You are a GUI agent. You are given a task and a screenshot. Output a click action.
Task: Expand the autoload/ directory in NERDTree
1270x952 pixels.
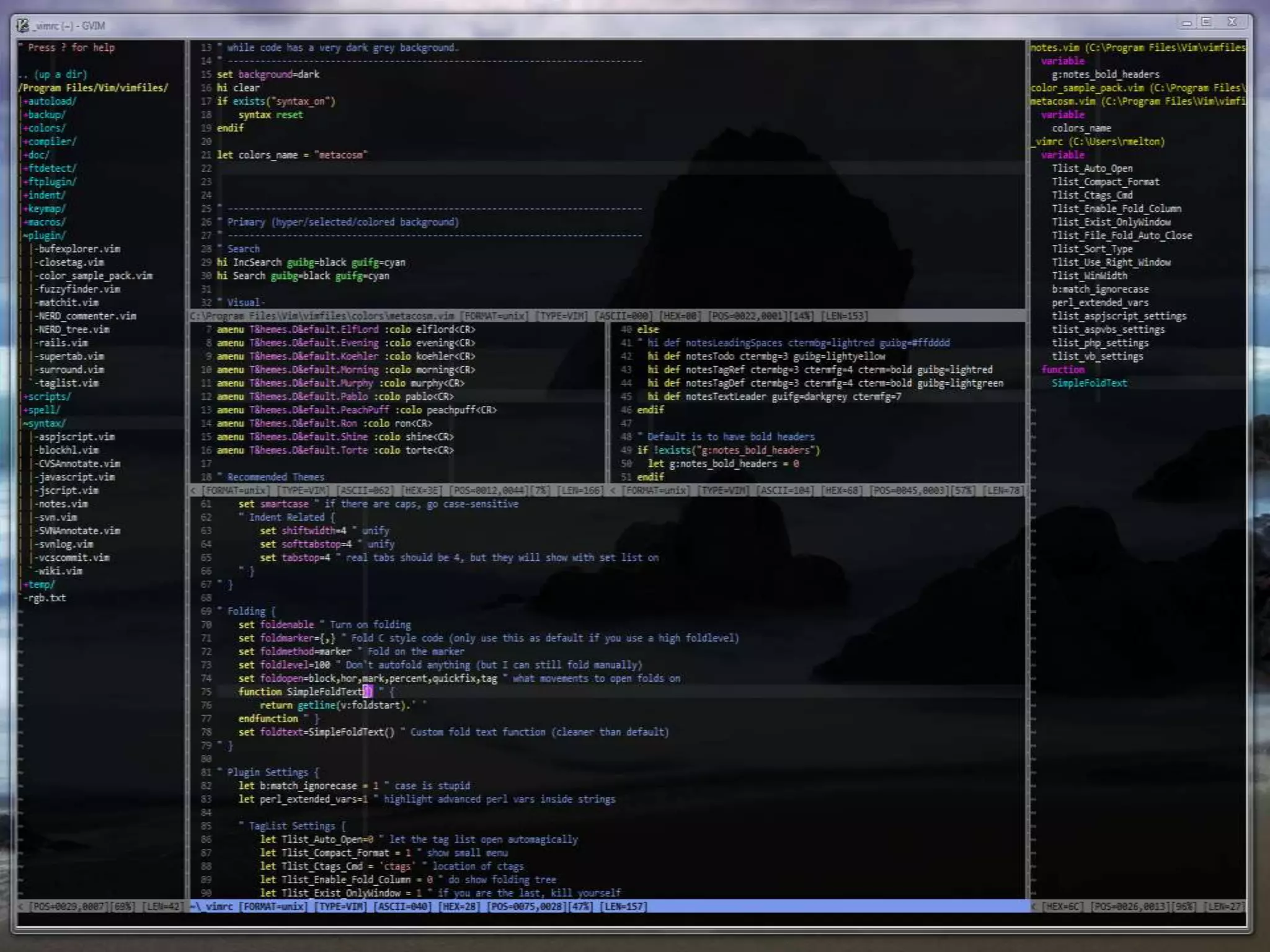(50, 101)
